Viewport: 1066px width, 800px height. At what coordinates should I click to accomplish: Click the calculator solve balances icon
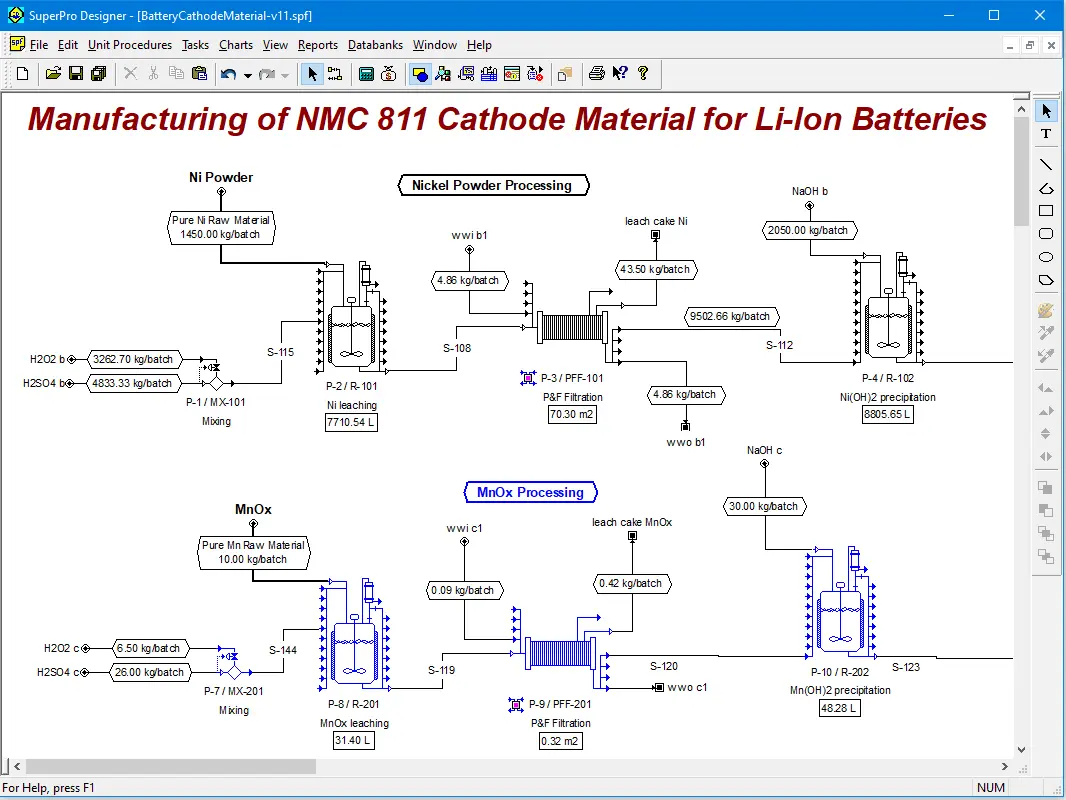366,73
